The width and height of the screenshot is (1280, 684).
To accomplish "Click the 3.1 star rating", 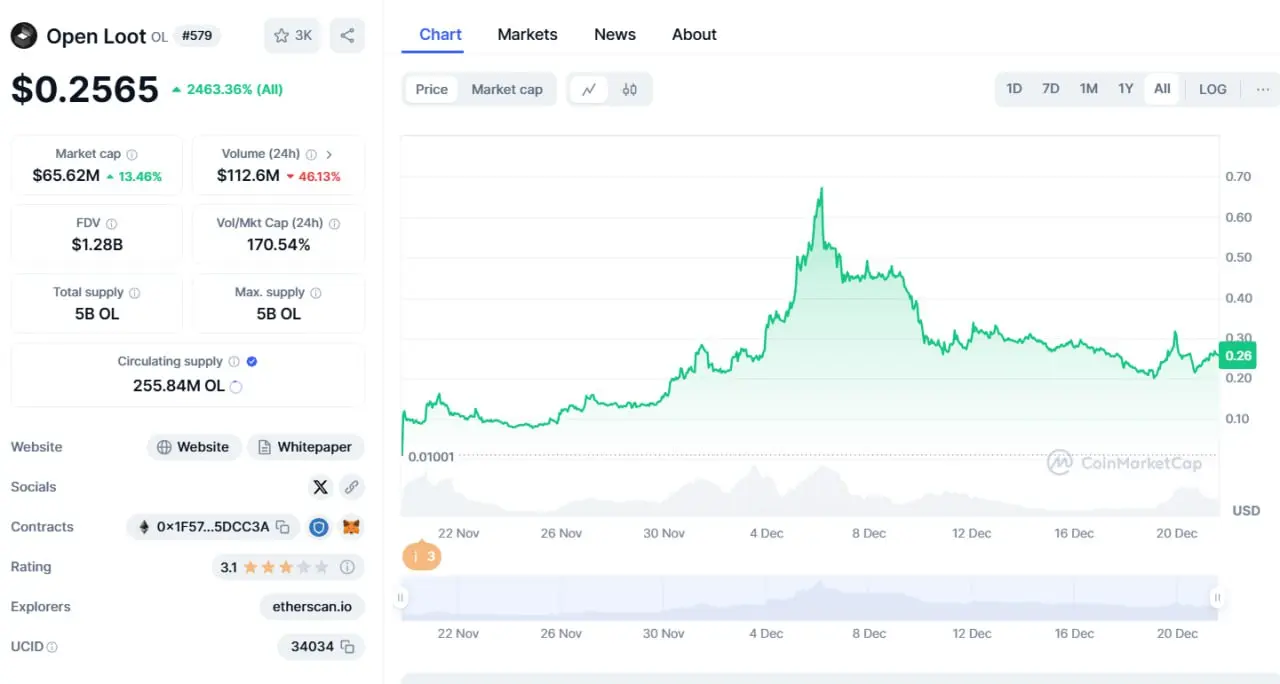I will click(274, 567).
